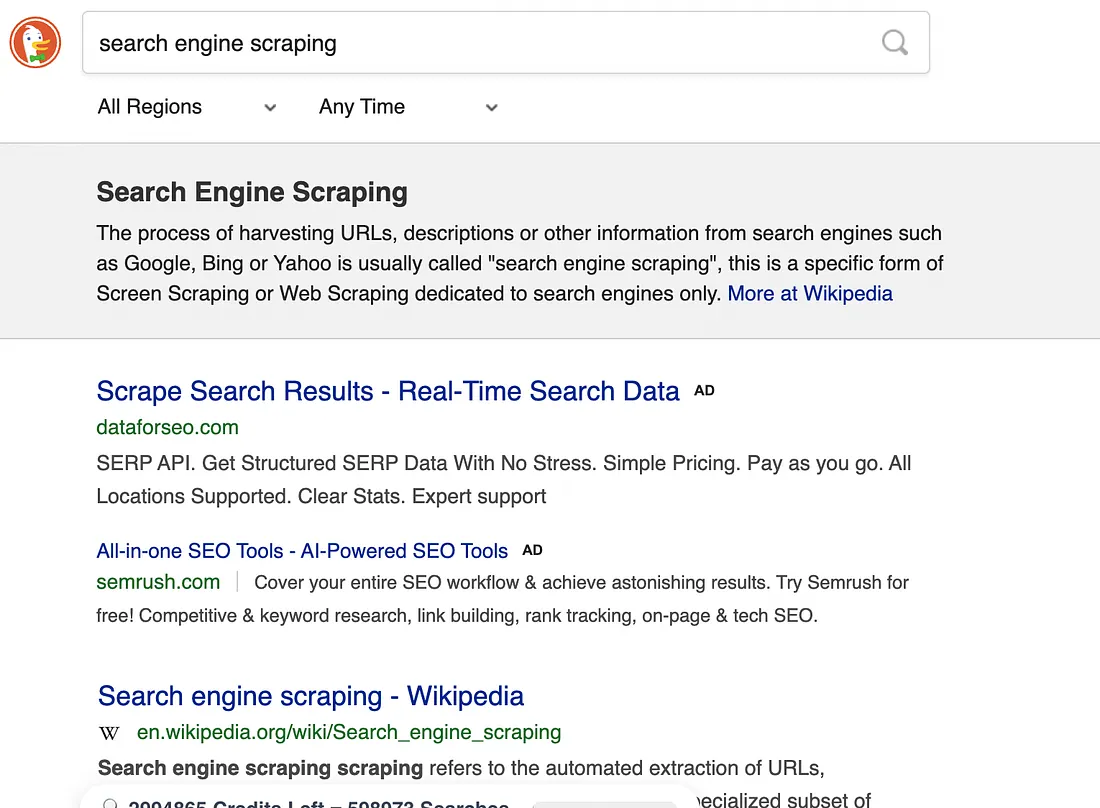The height and width of the screenshot is (808, 1100).
Task: Click the chevron next to Any Time
Action: 491,108
